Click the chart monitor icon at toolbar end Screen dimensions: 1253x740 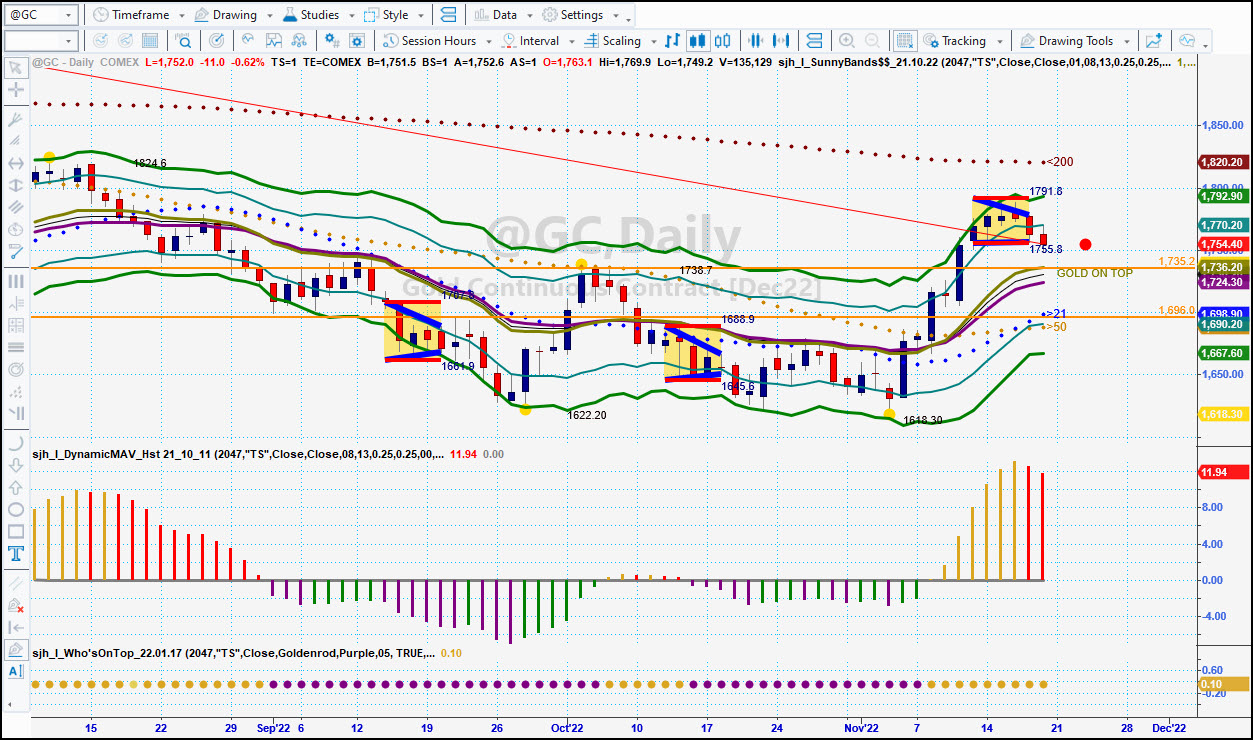tap(1187, 41)
